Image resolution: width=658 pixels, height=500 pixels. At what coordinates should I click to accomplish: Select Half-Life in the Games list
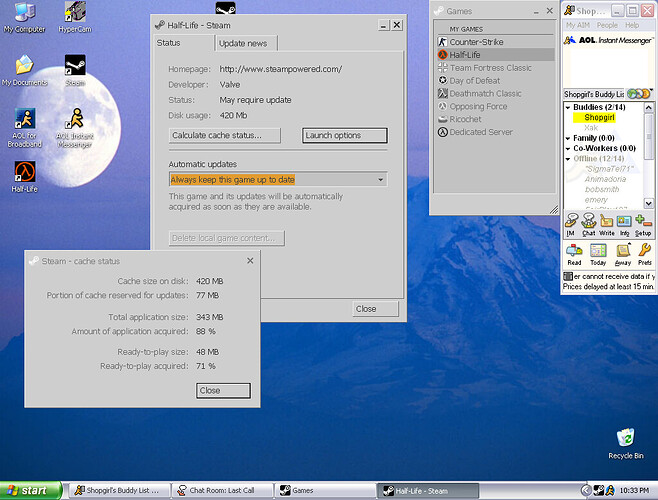pyautogui.click(x=495, y=55)
